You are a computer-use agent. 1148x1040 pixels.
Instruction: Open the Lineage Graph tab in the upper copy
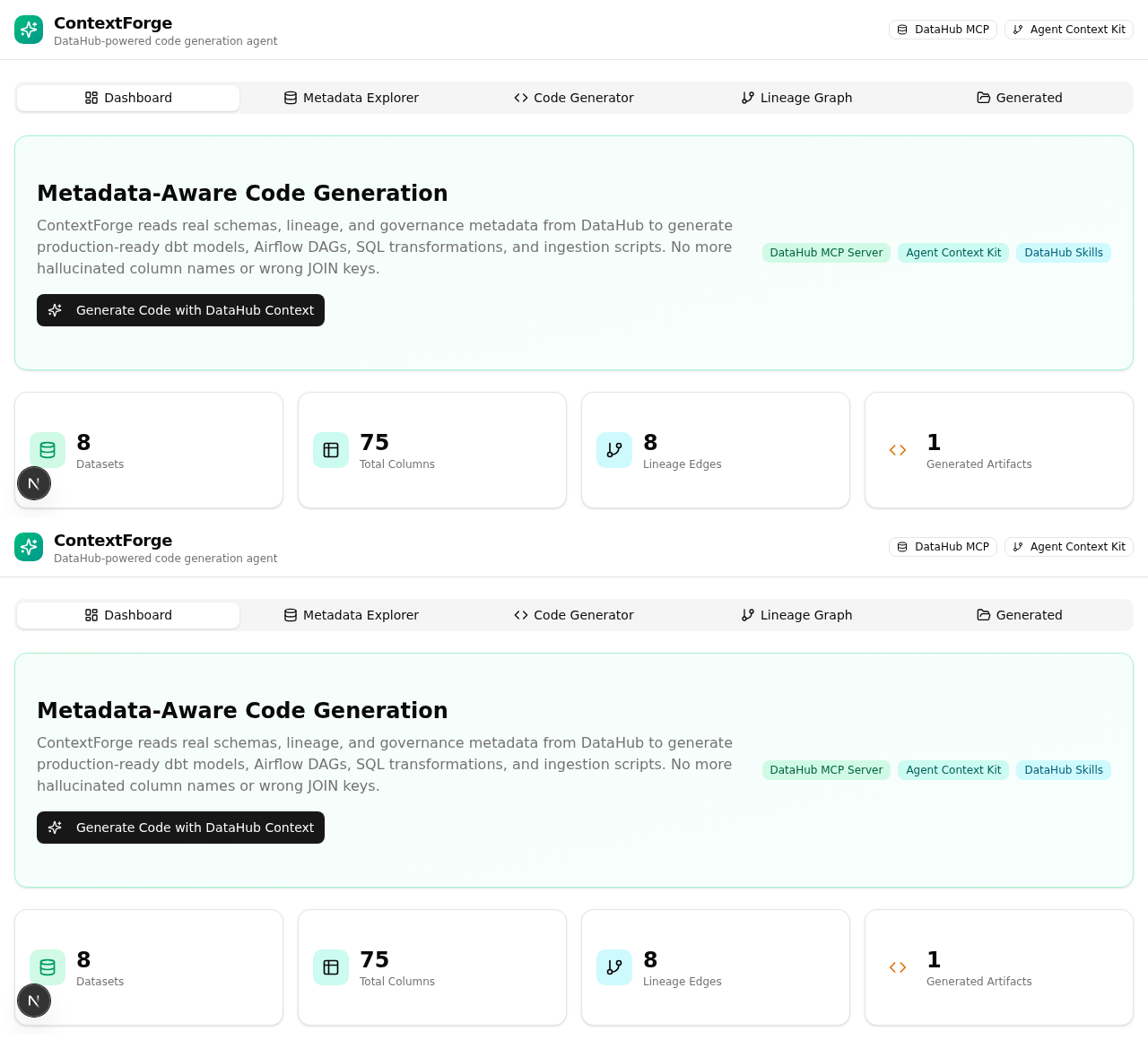click(796, 98)
